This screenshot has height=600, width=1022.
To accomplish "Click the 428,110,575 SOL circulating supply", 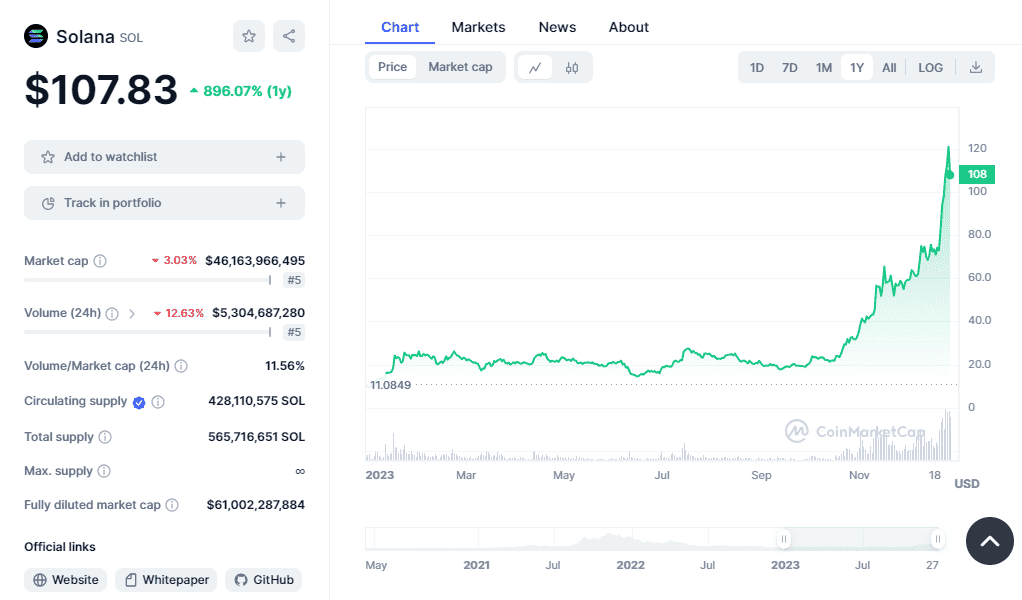I will click(x=257, y=401).
